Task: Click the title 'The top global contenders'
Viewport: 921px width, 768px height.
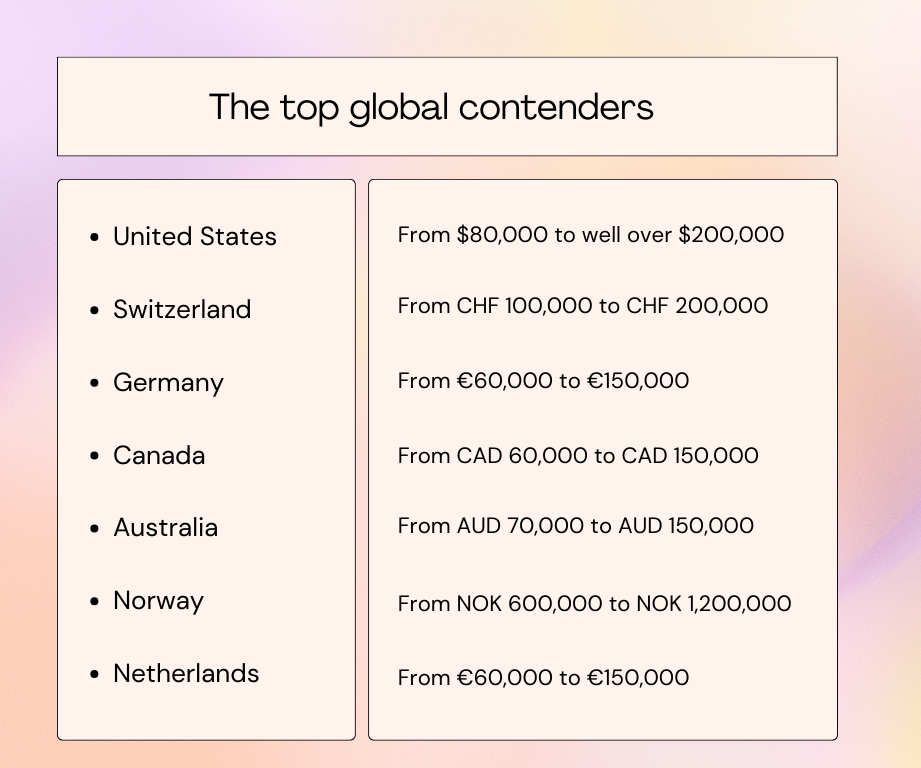Action: tap(431, 108)
